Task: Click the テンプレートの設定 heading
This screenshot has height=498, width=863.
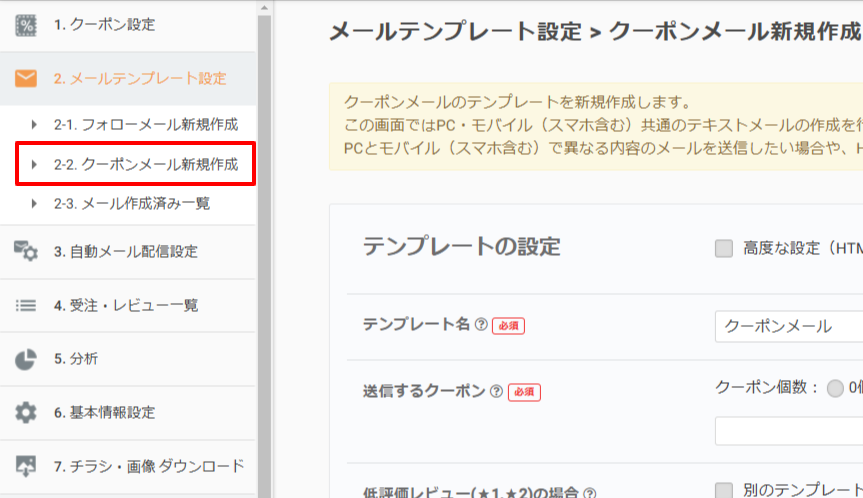Action: [x=461, y=247]
